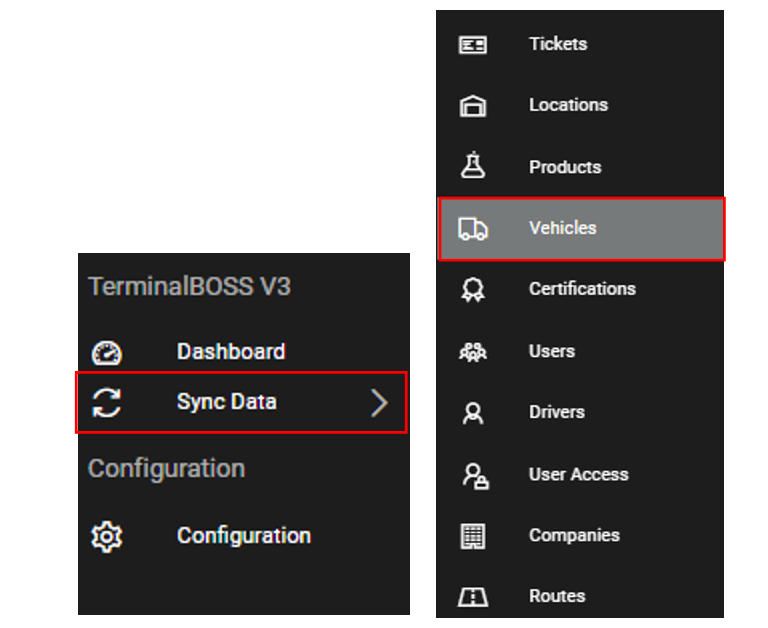Click the Users group icon
Screen dimensions: 768x628
pos(473,352)
